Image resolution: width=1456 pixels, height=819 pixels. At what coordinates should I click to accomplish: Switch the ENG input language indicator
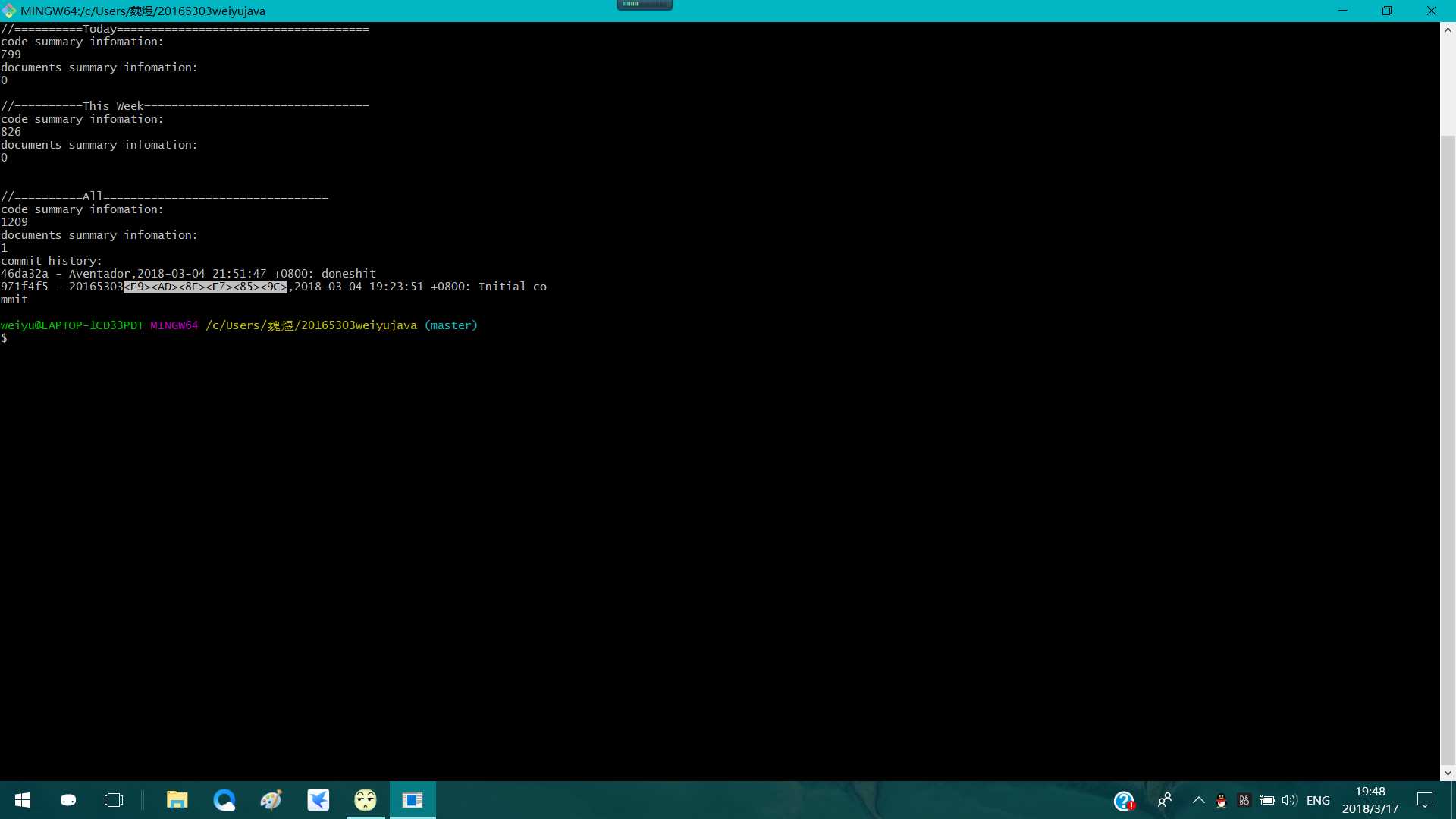[x=1318, y=800]
